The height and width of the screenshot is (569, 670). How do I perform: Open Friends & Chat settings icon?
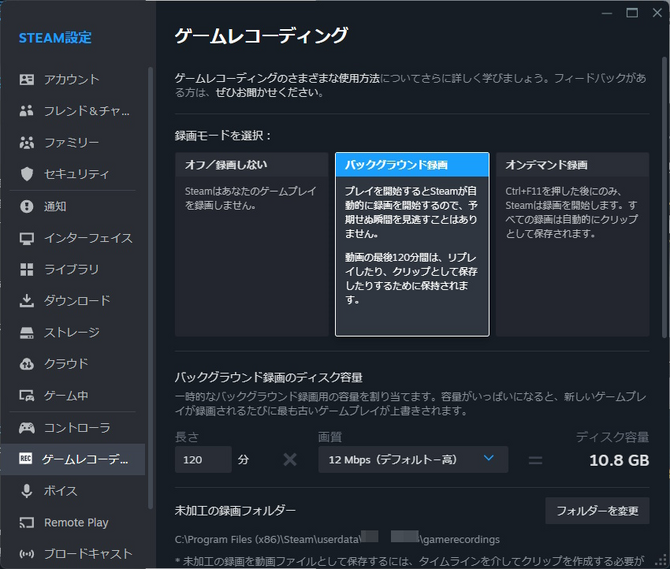coord(27,111)
